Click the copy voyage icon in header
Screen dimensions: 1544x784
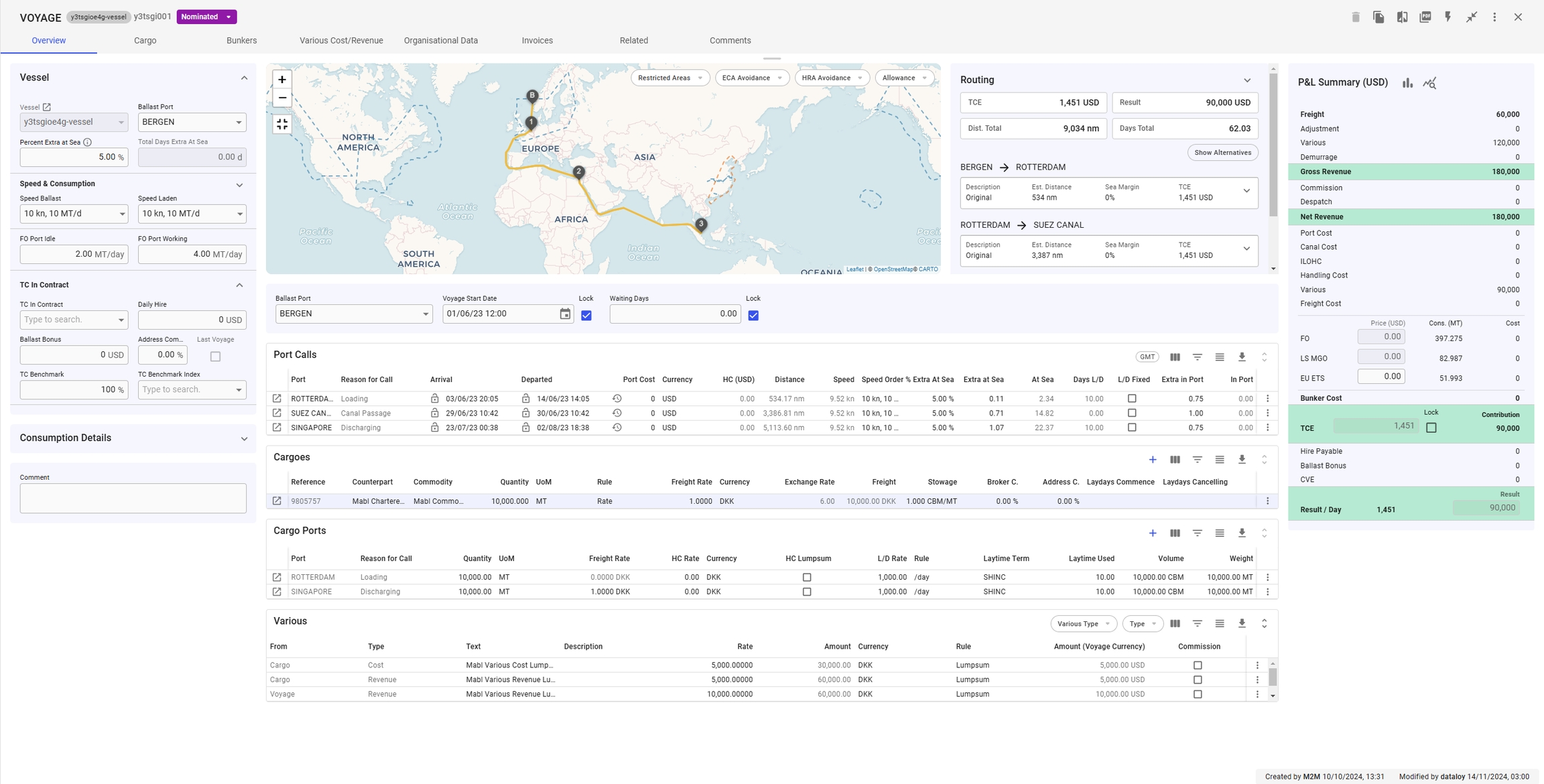1378,17
